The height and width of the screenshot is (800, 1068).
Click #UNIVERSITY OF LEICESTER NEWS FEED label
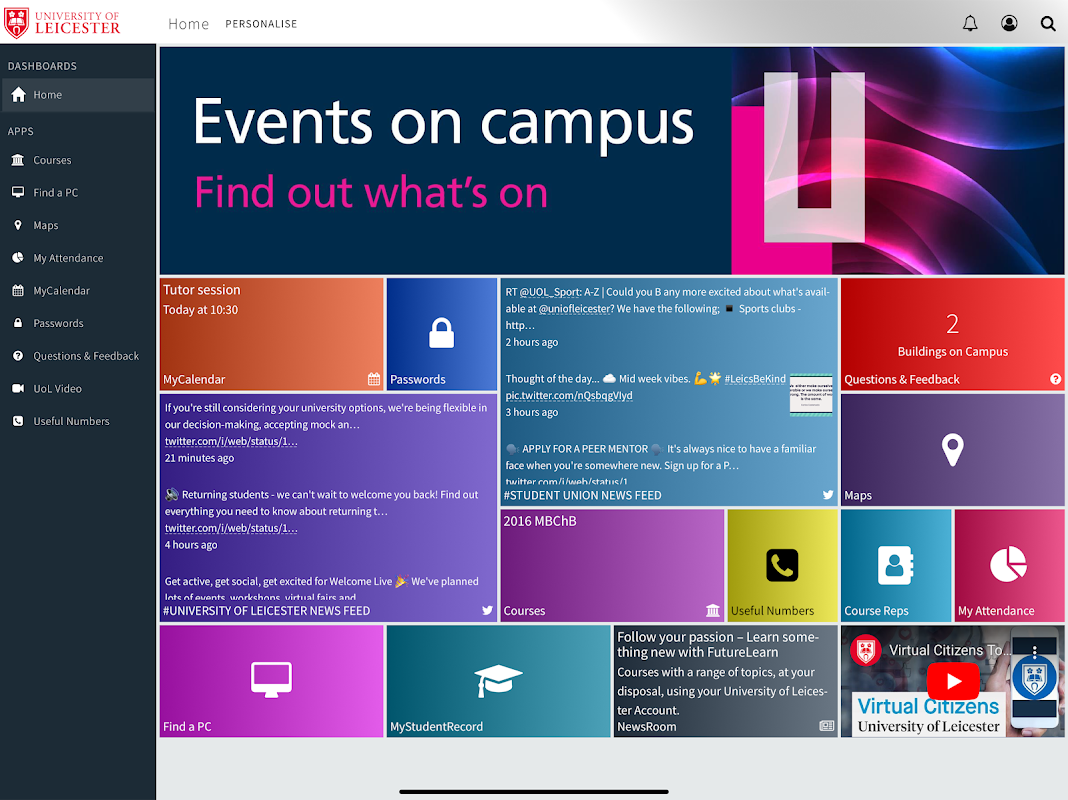tap(266, 611)
